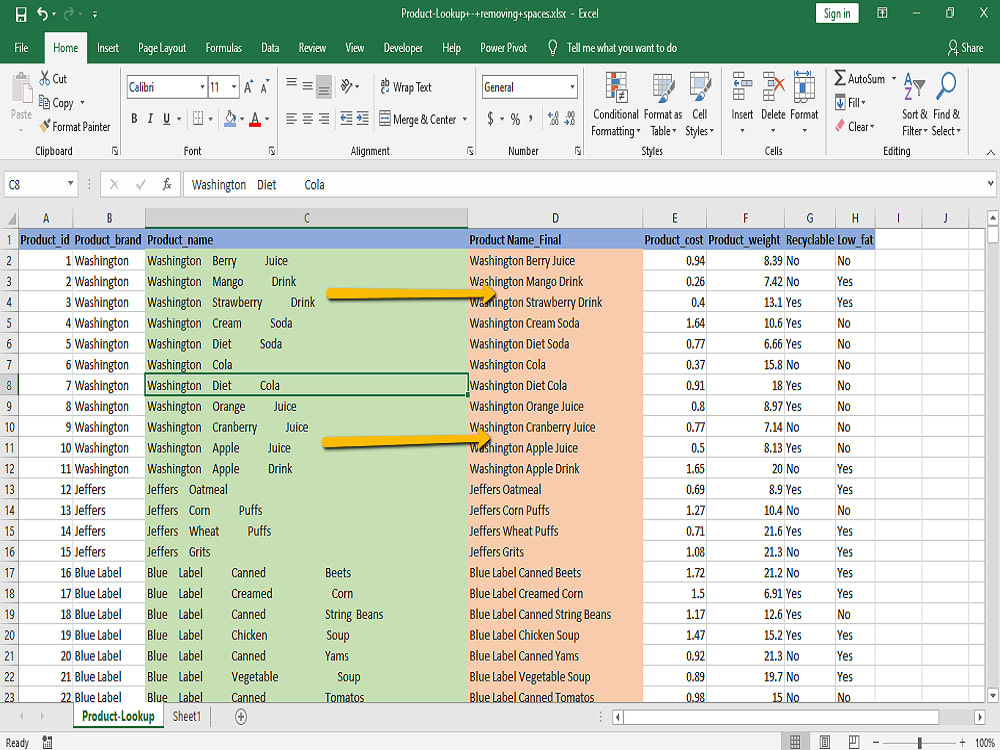Enable Wrap Text

coord(405,87)
